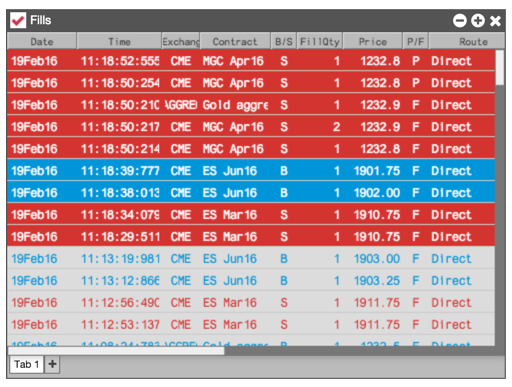Sort by the B/S column header
The width and height of the screenshot is (512, 387).
click(x=284, y=42)
